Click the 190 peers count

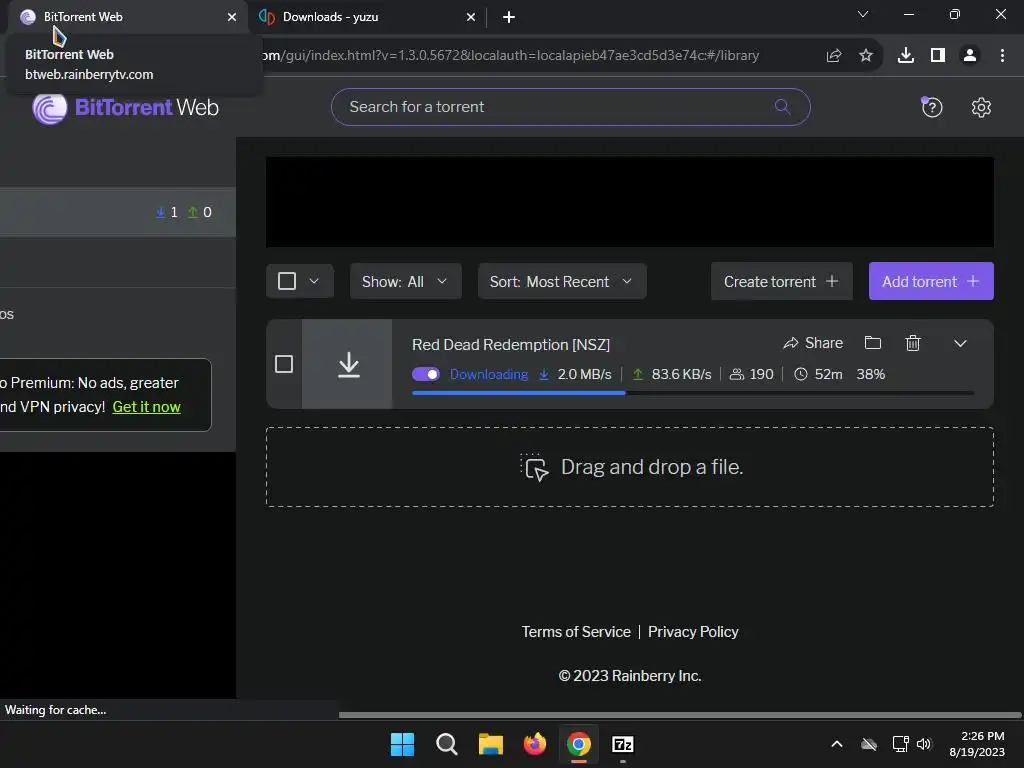tap(761, 374)
